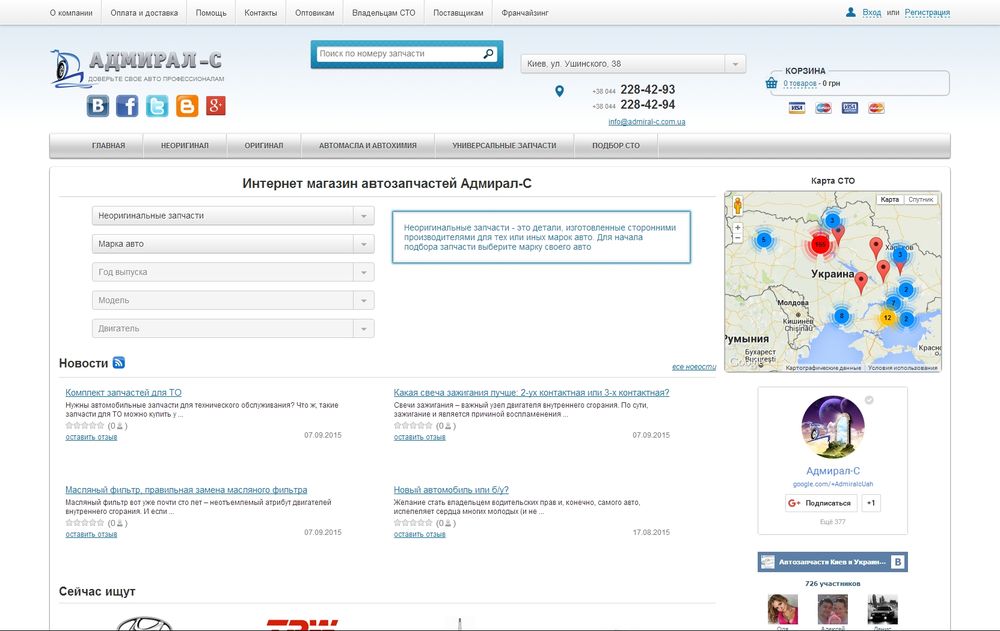The height and width of the screenshot is (631, 1000).
Task: Switch the map to Карта view
Action: [x=890, y=200]
